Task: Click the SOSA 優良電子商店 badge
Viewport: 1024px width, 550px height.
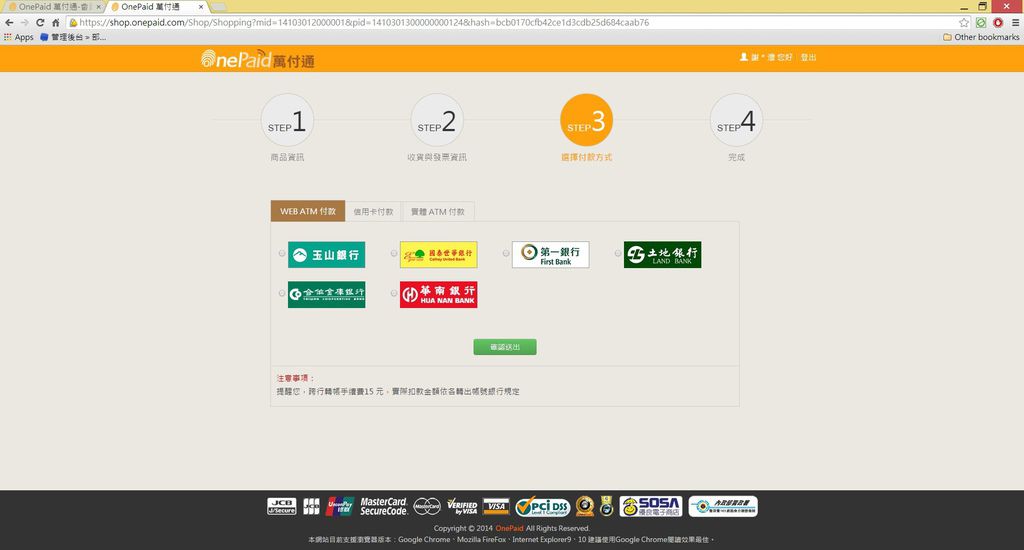Action: tap(650, 506)
